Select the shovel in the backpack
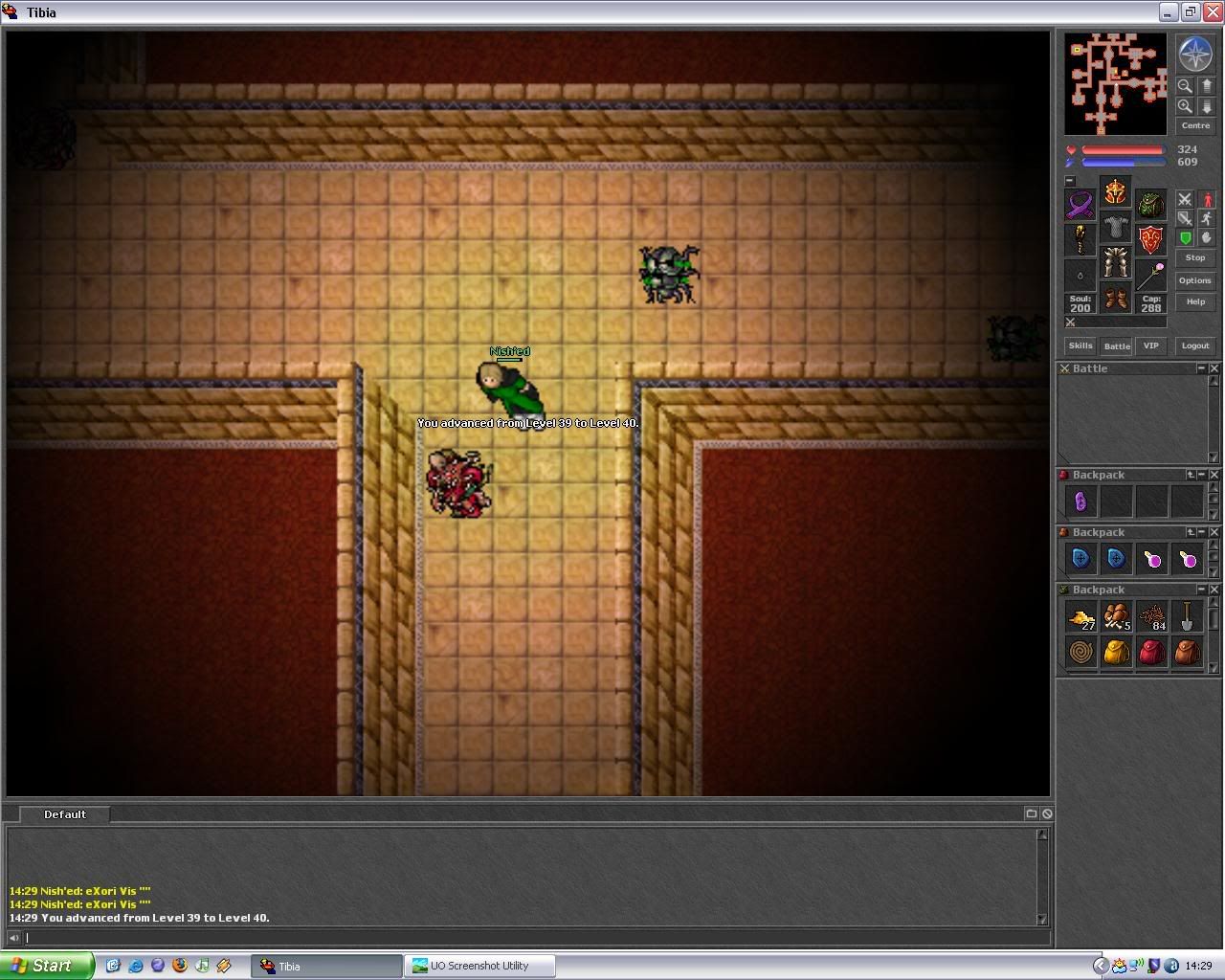The image size is (1225, 980). tap(1187, 616)
